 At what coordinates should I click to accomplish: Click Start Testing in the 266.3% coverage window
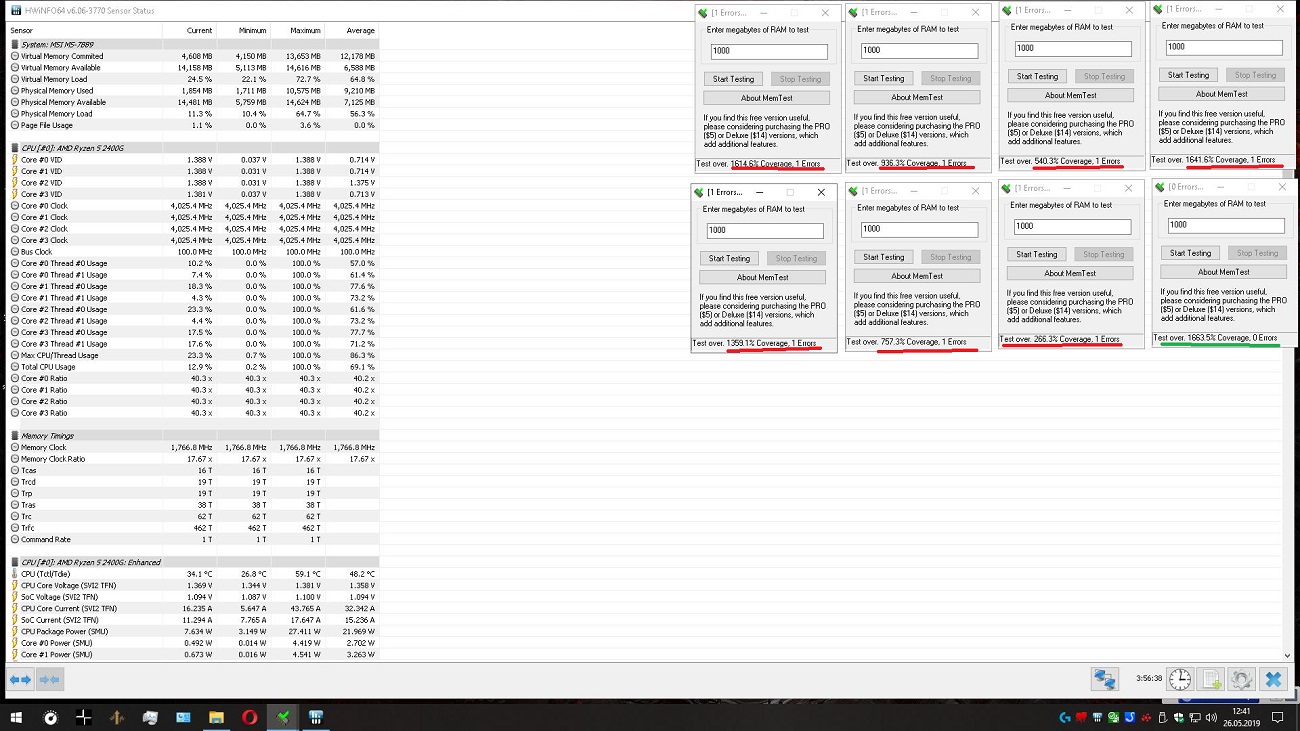[x=1037, y=254]
